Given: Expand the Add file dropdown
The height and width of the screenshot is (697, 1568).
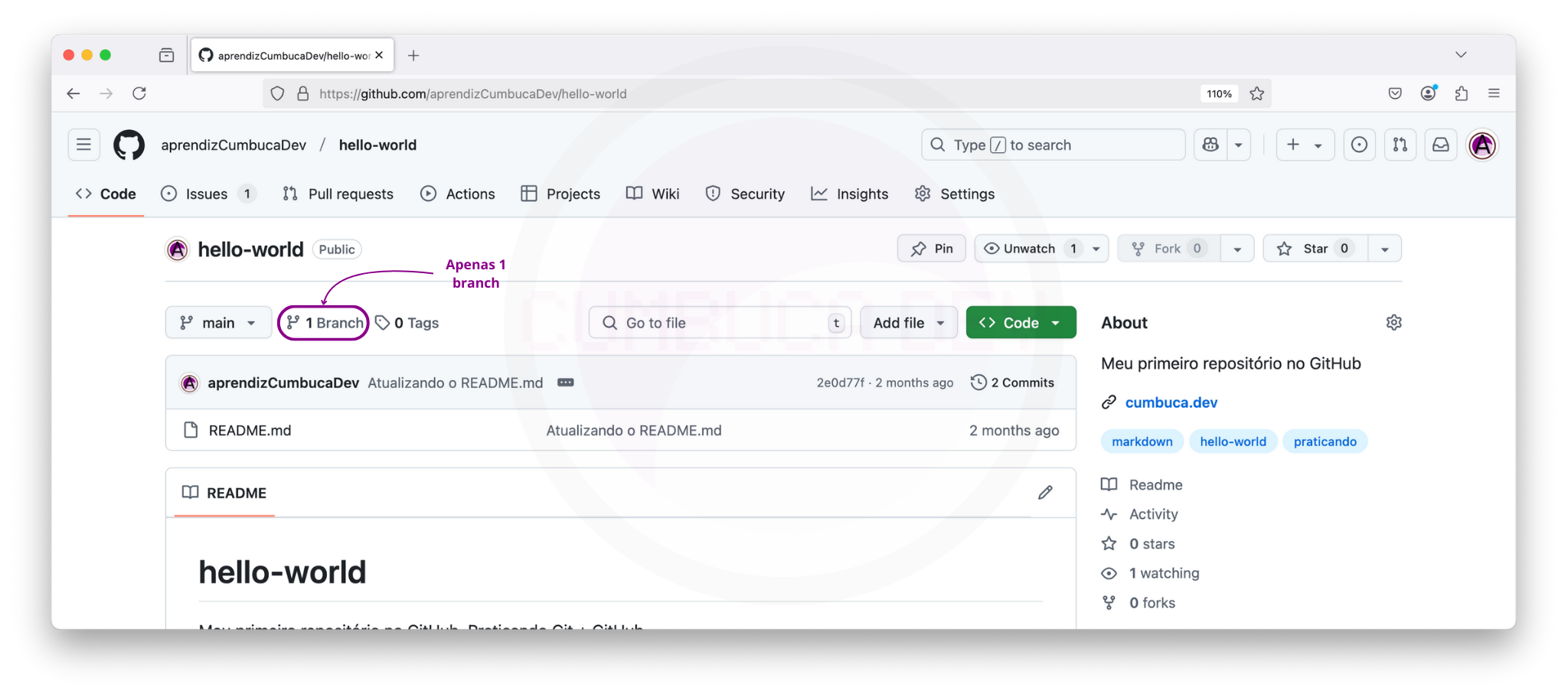Looking at the screenshot, I should tap(908, 323).
